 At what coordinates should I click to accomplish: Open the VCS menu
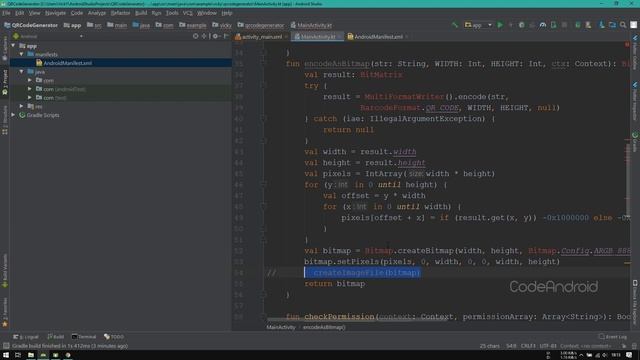coord(187,13)
